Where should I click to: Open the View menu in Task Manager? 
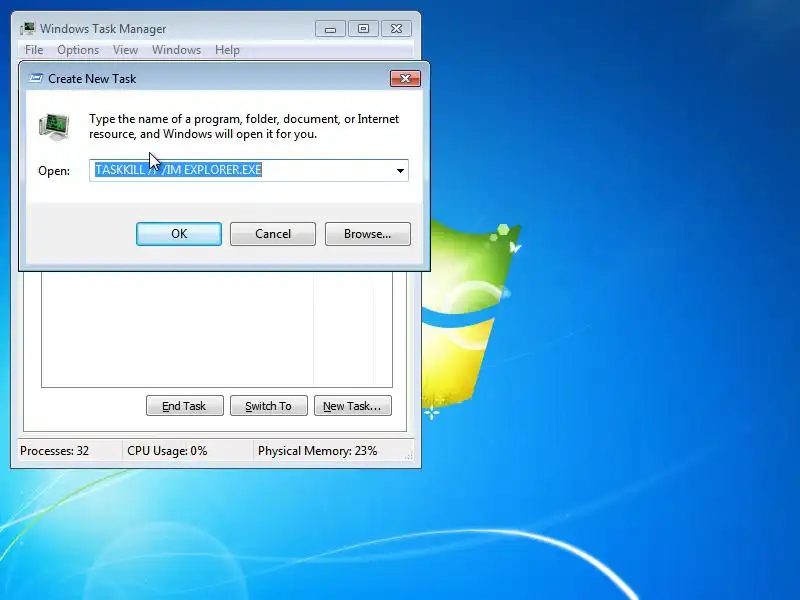pos(126,50)
